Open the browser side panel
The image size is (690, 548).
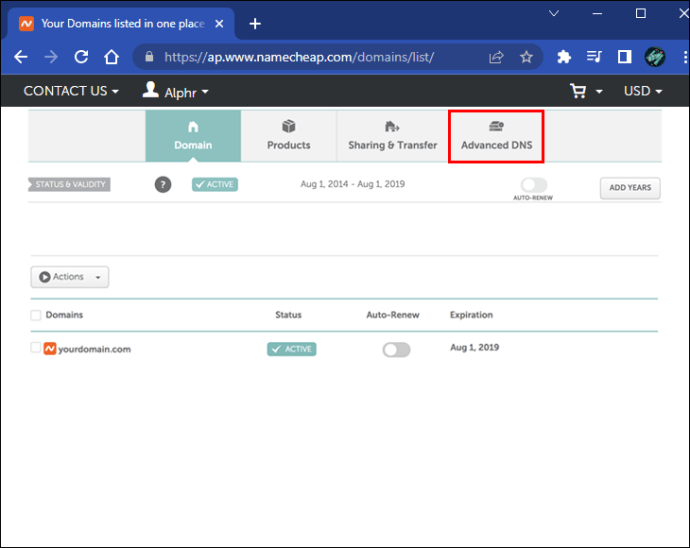(x=624, y=57)
